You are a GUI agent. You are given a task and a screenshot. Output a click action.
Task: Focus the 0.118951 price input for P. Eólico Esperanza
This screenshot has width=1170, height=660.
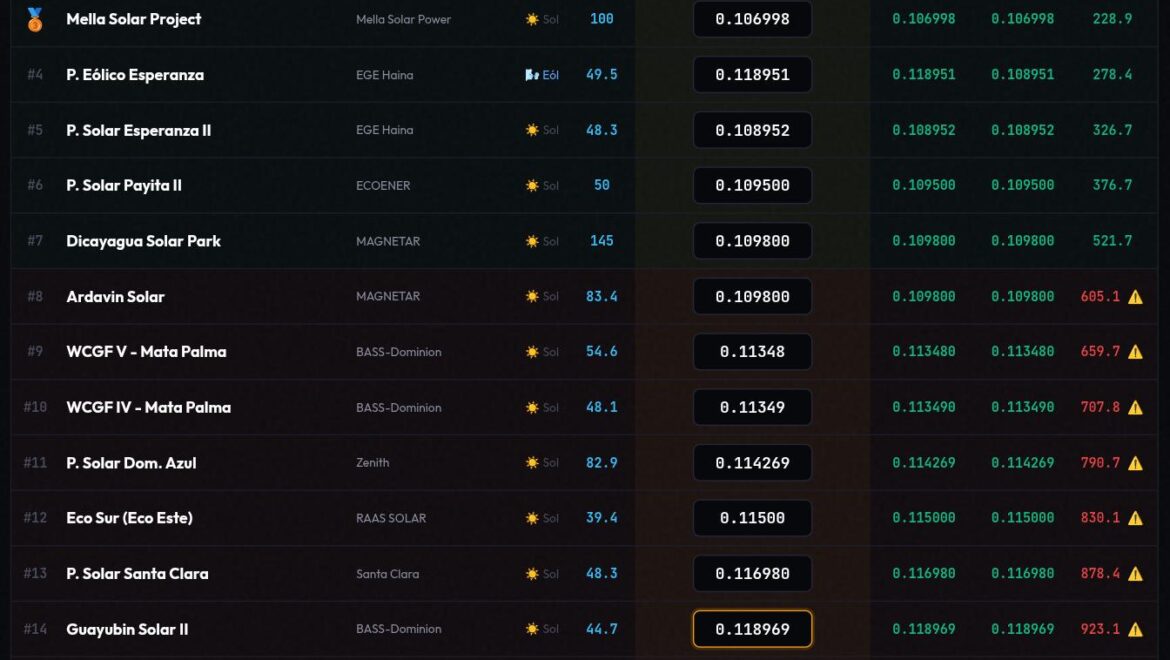752,75
